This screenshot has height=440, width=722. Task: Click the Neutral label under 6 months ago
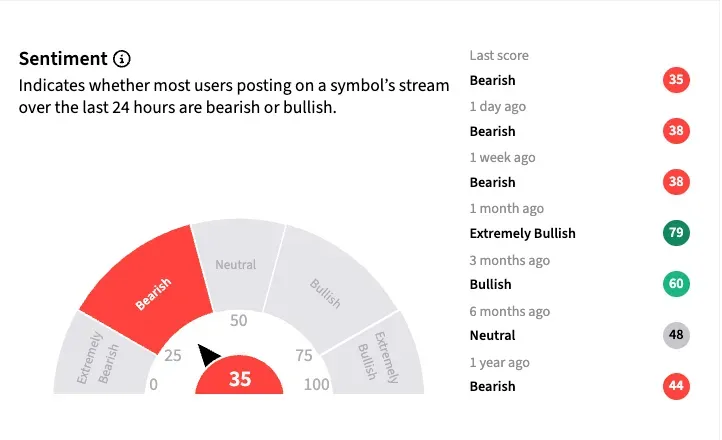pos(492,335)
